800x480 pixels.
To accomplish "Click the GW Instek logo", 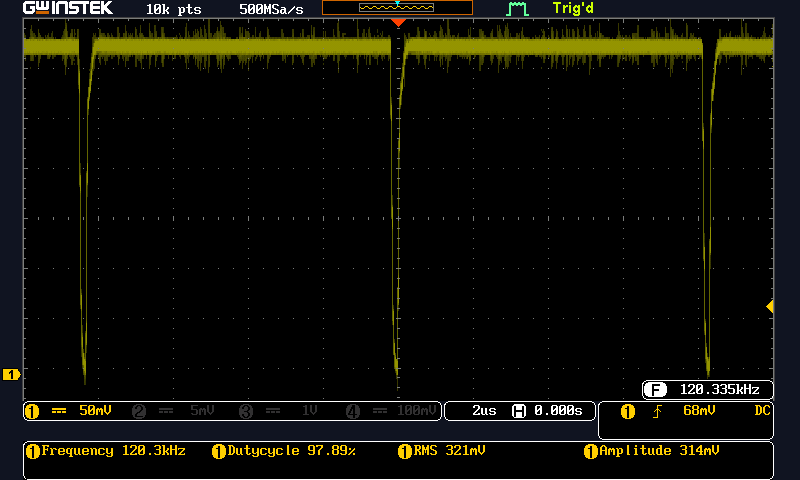I will [68, 8].
